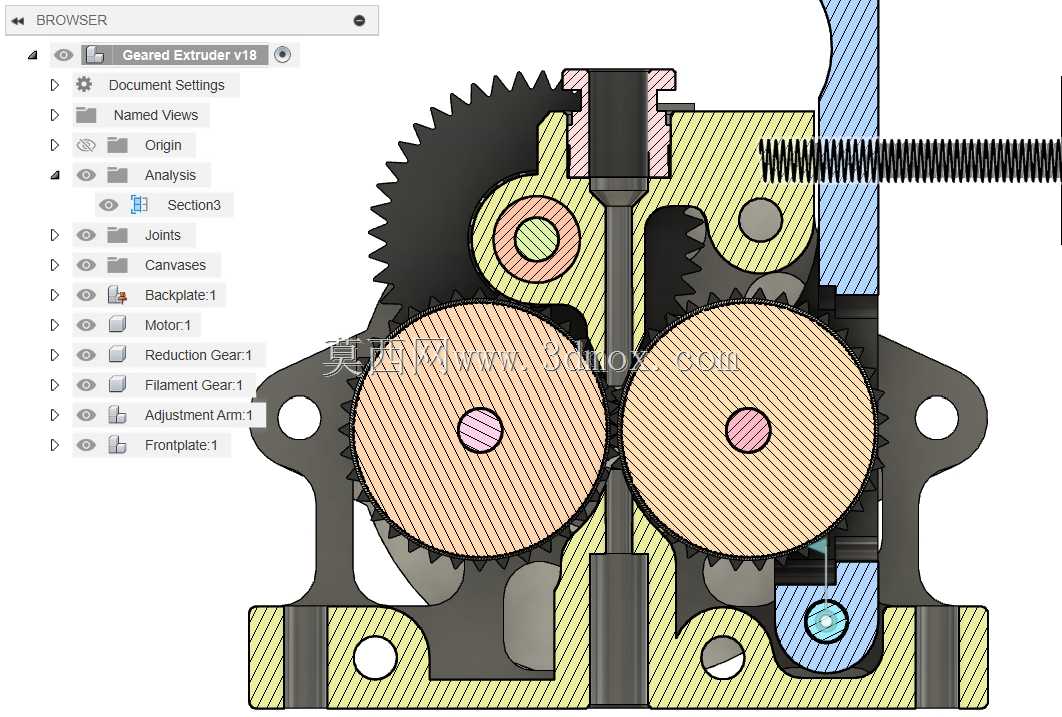
Task: Select the Named Views tree item
Action: (x=156, y=115)
